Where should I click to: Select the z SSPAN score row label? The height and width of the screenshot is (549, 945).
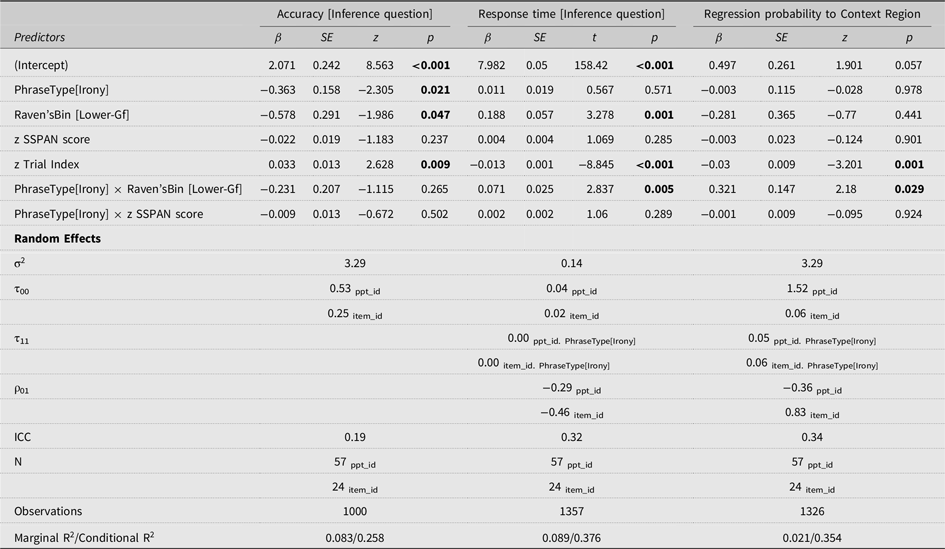(52, 139)
